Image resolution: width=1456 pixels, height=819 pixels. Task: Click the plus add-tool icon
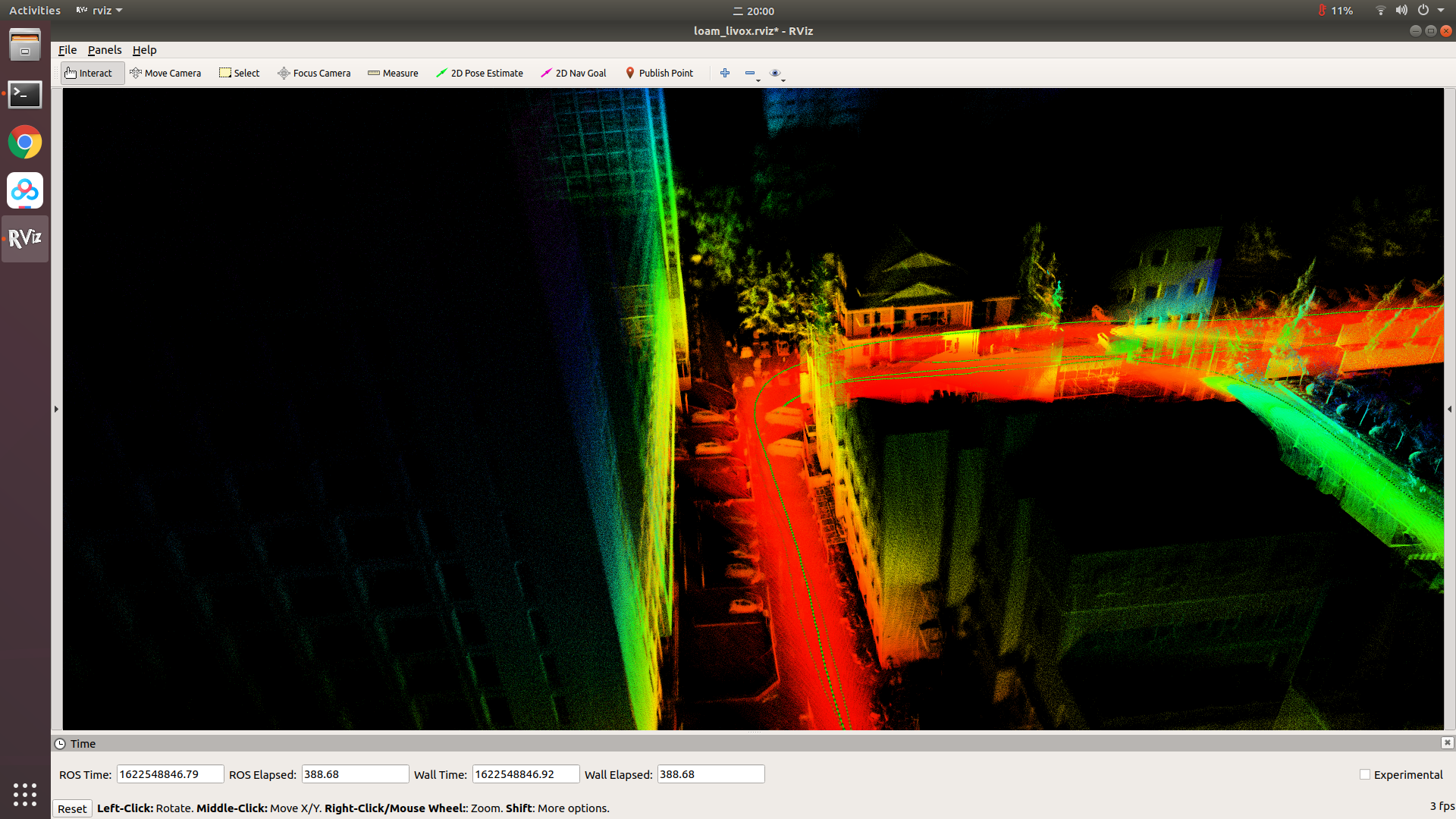coord(725,73)
